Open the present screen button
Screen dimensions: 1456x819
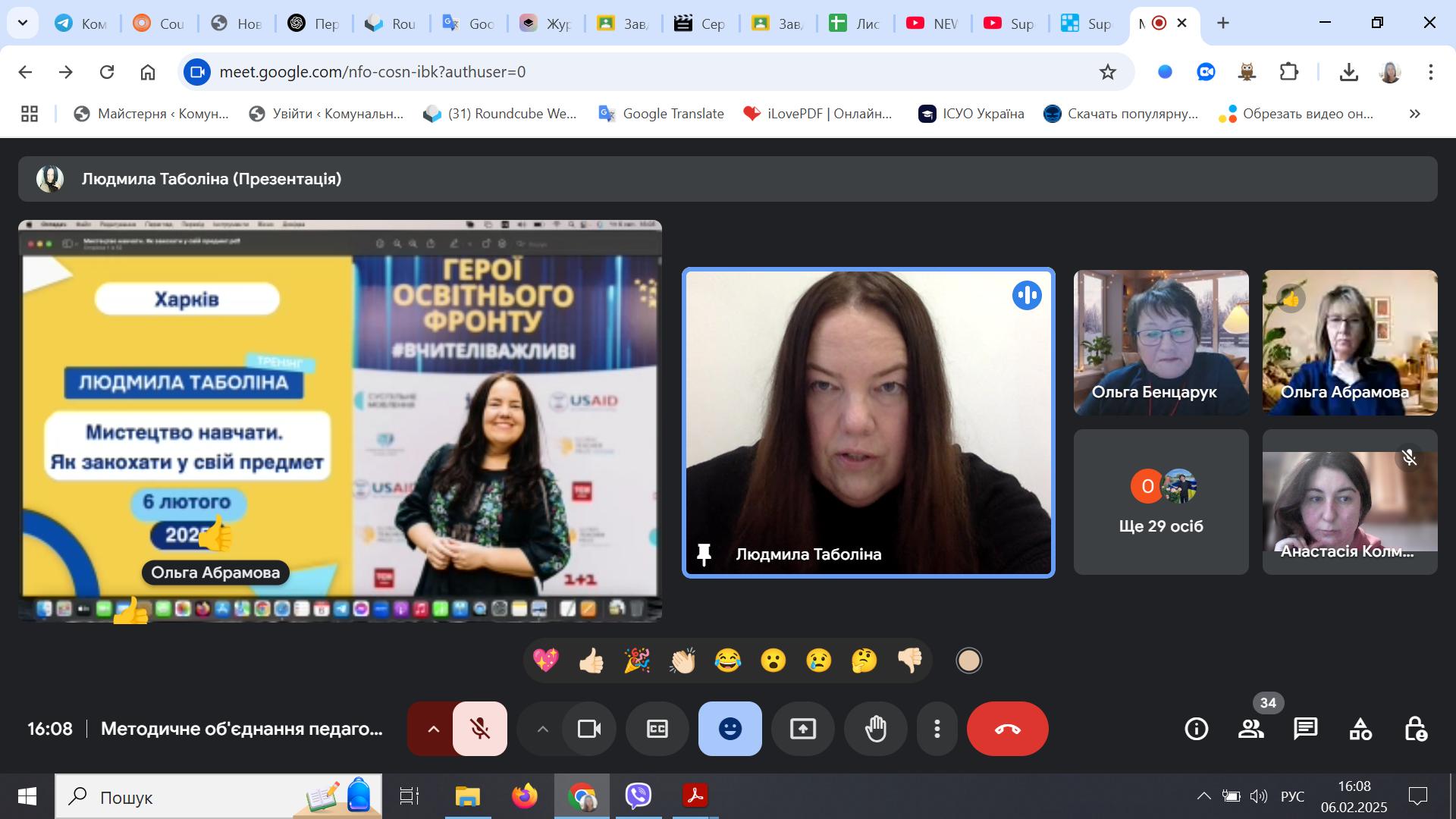(x=802, y=729)
